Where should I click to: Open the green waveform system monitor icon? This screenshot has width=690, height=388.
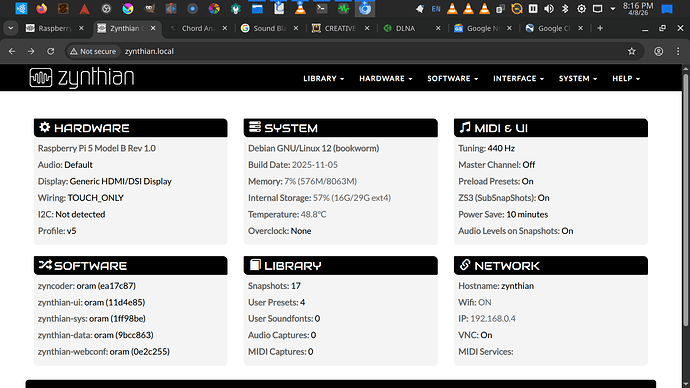click(x=343, y=8)
